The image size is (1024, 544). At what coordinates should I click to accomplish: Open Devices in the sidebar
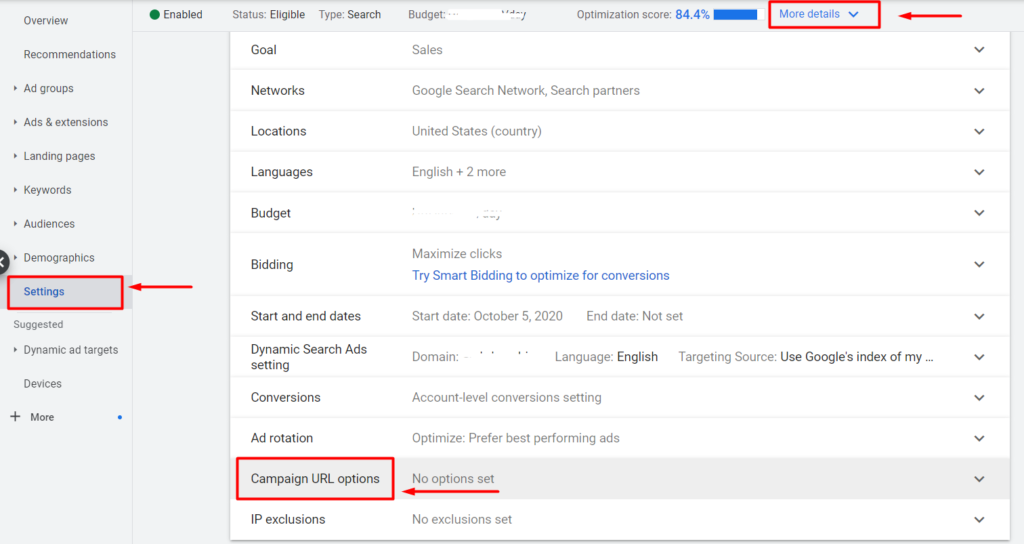(x=42, y=384)
